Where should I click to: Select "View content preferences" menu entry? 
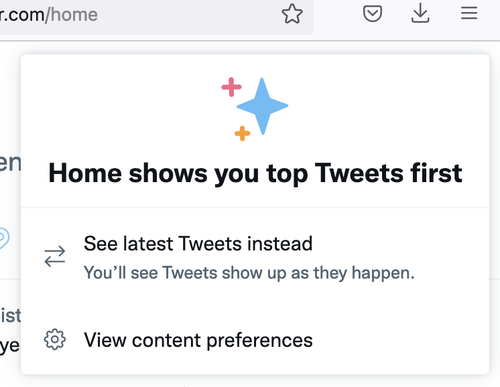255,340
